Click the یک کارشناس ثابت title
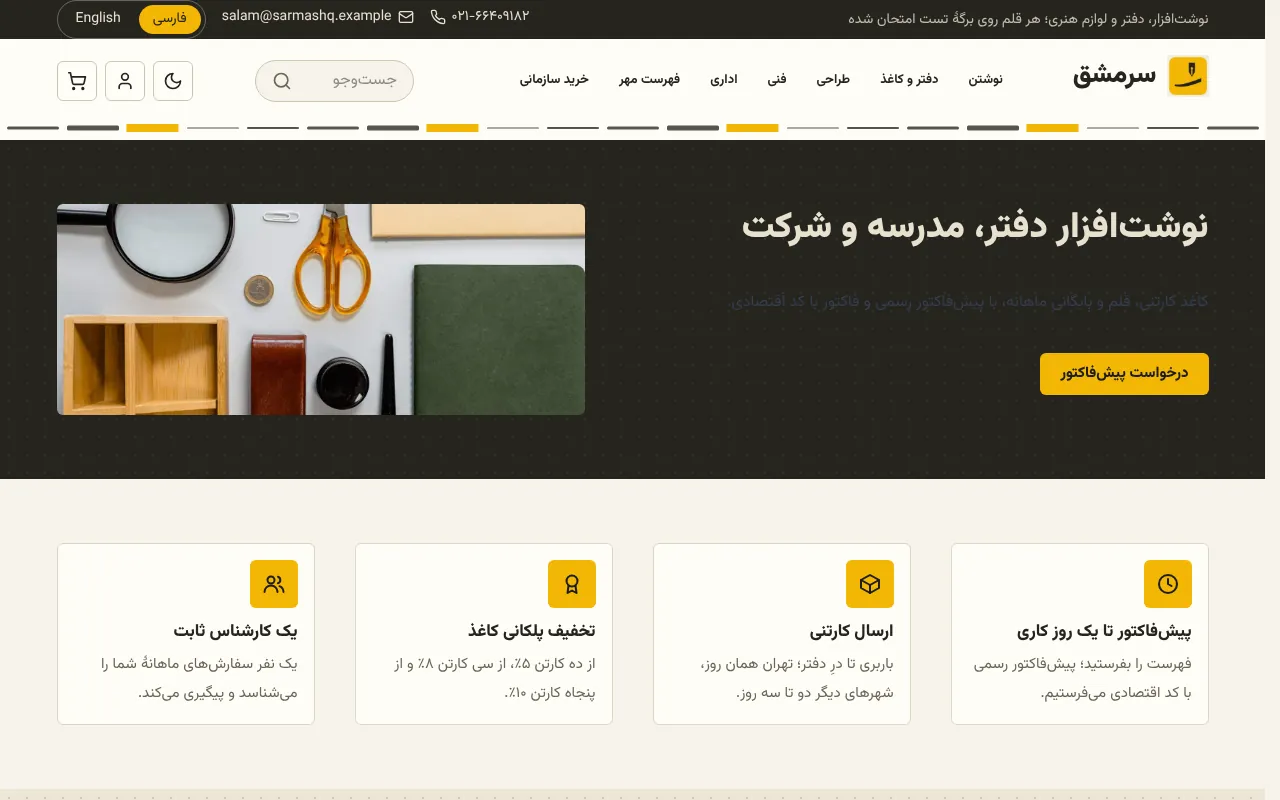Viewport: 1280px width, 800px height. [235, 632]
